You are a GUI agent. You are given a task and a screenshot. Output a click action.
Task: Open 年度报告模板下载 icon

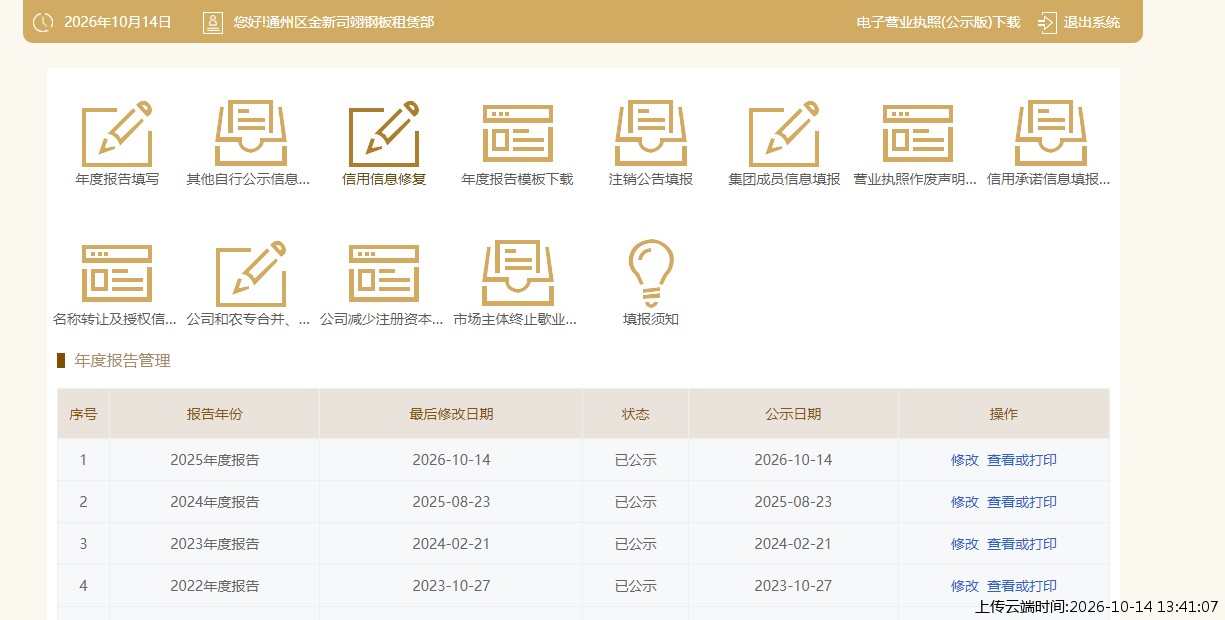tap(517, 134)
